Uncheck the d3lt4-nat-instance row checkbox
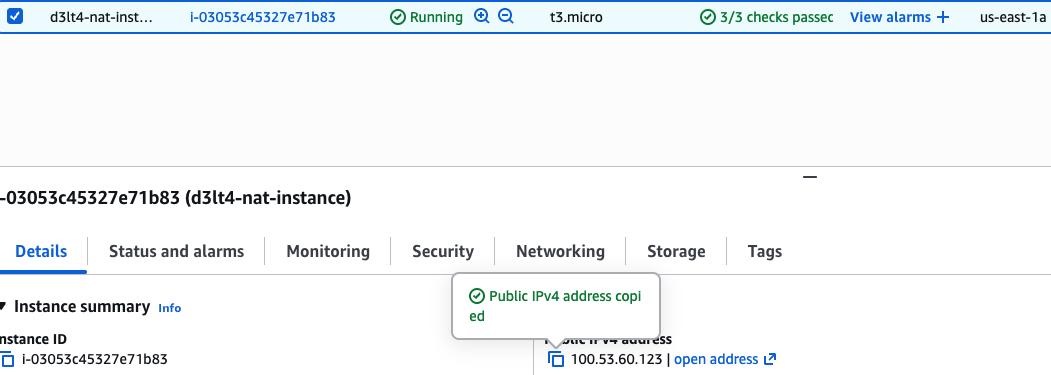Screen dimensions: 1051x375 tap(15, 17)
